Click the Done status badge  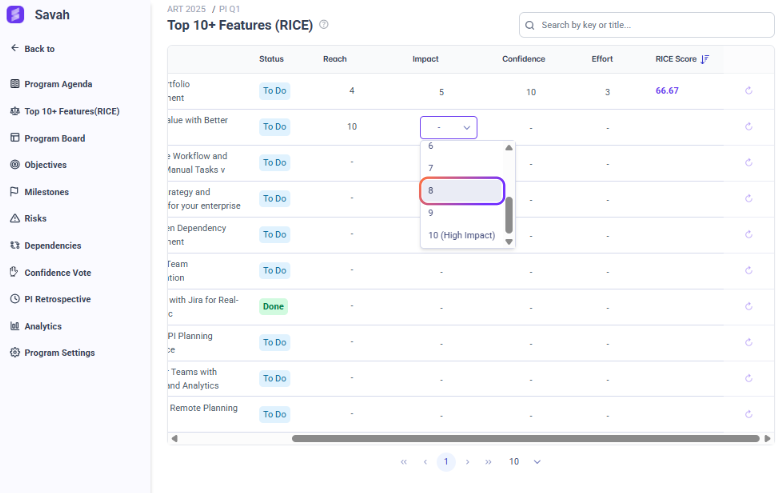tap(273, 306)
